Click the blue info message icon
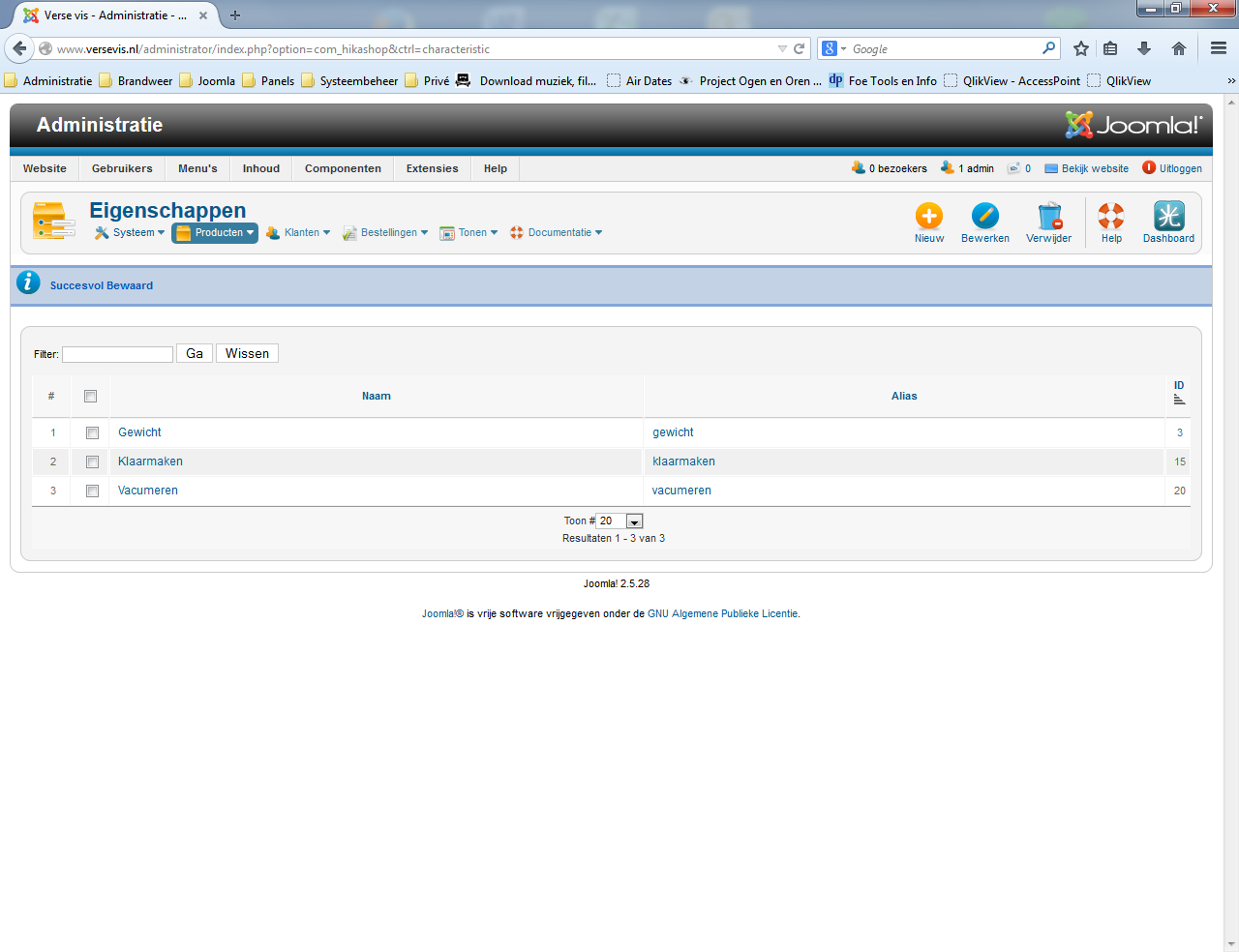This screenshot has height=952, width=1239. [x=28, y=283]
